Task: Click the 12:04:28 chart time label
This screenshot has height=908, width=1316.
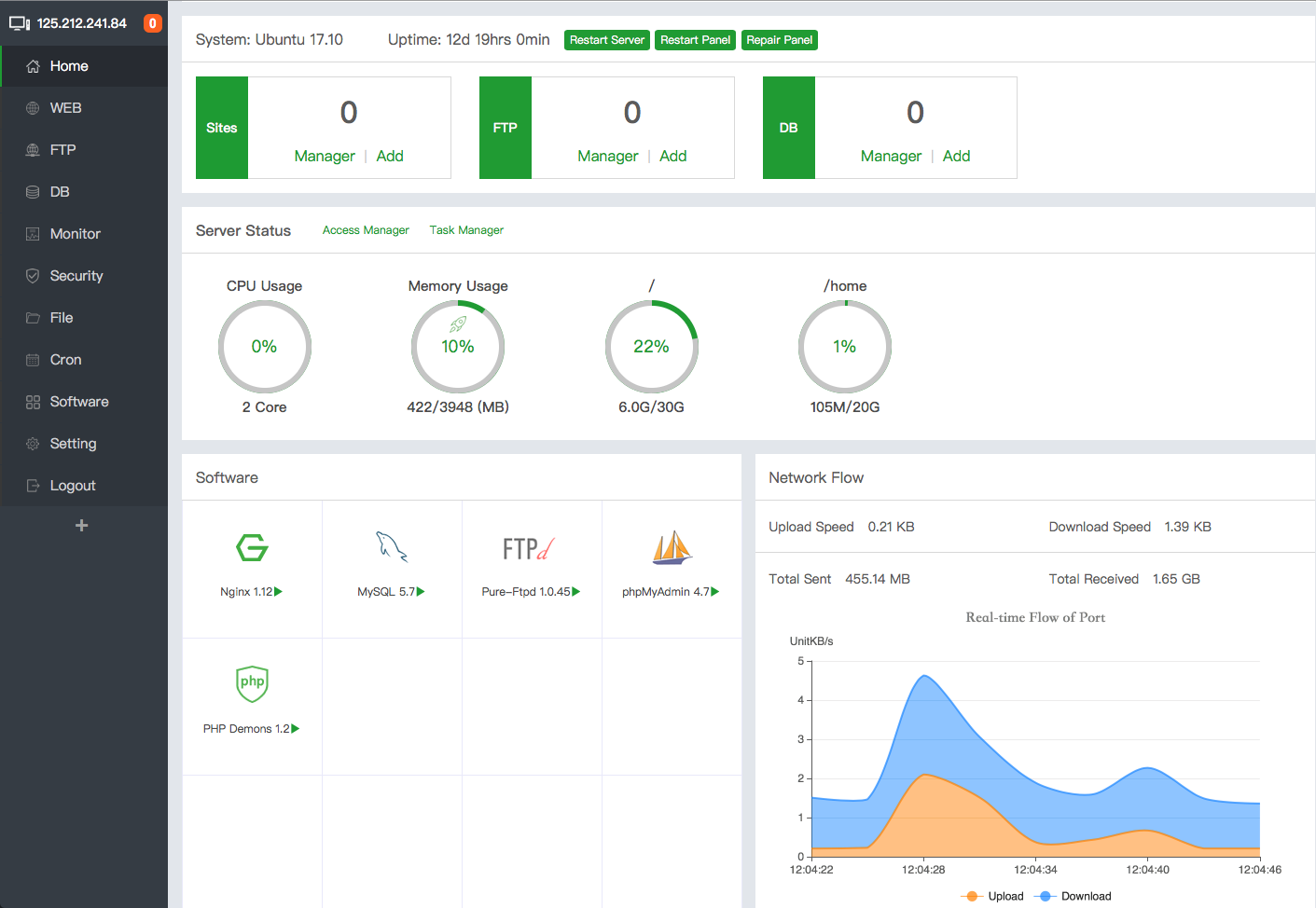Action: [x=923, y=870]
